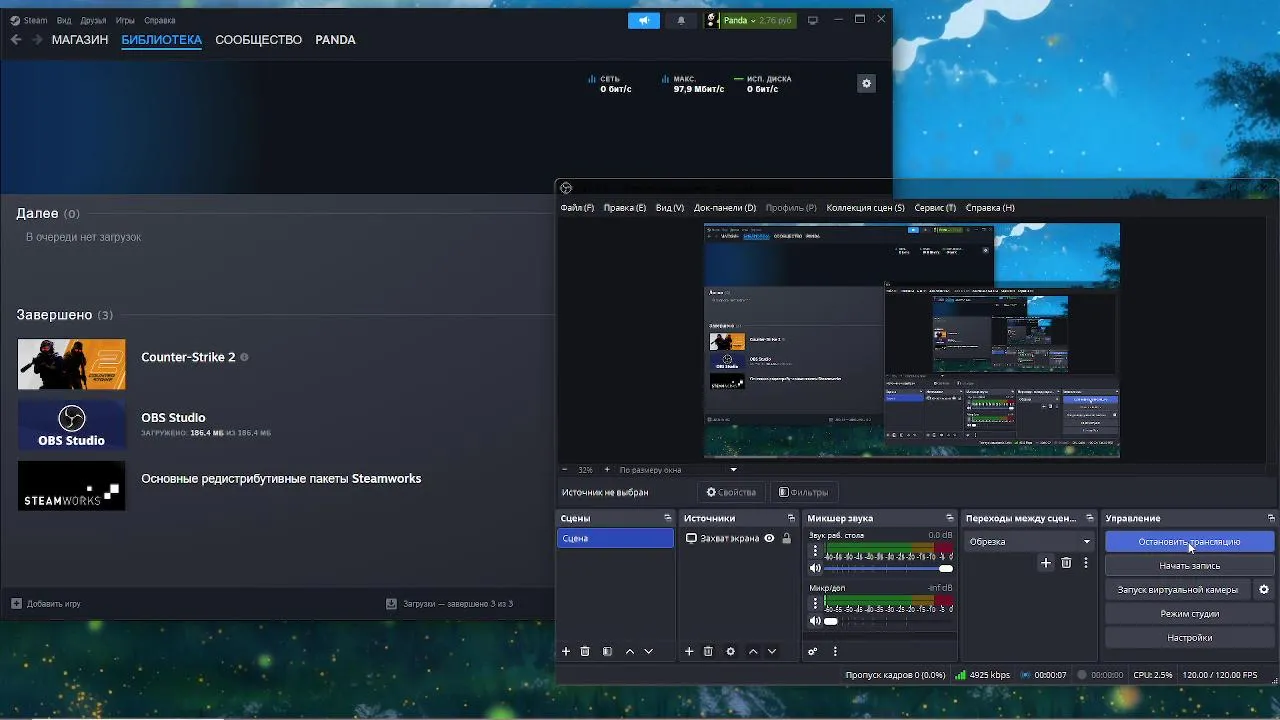Viewport: 1280px width, 720px height.
Task: Open Обрезка transition dropdown
Action: tap(1029, 542)
